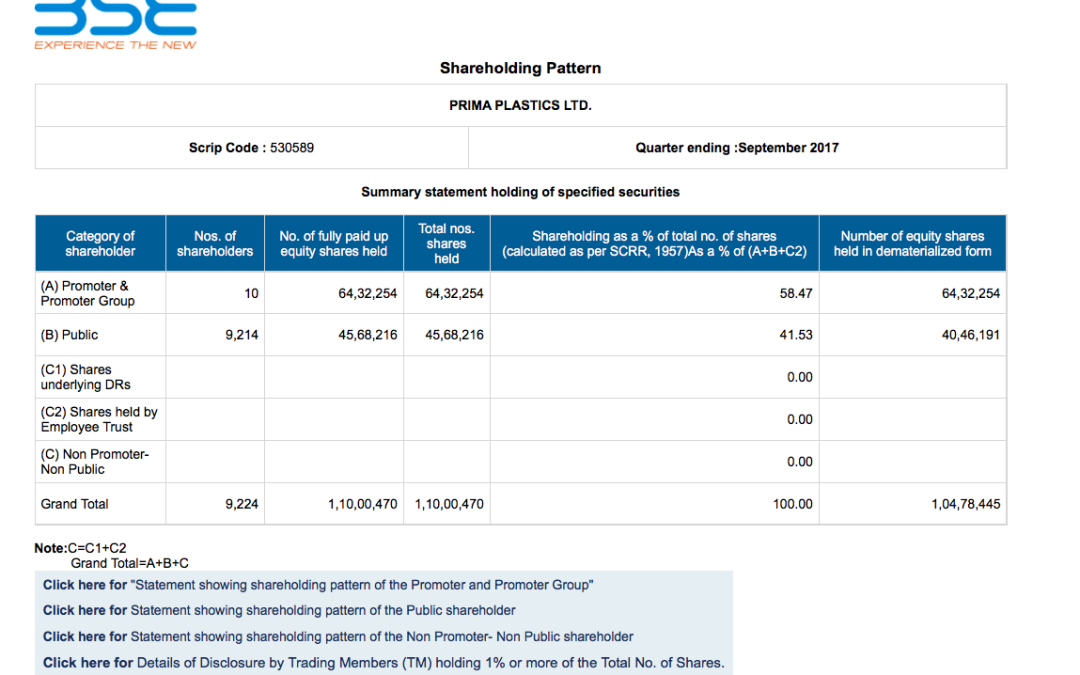Click Grand Total dematerialized shares '1,04,78,445'

[x=966, y=504]
